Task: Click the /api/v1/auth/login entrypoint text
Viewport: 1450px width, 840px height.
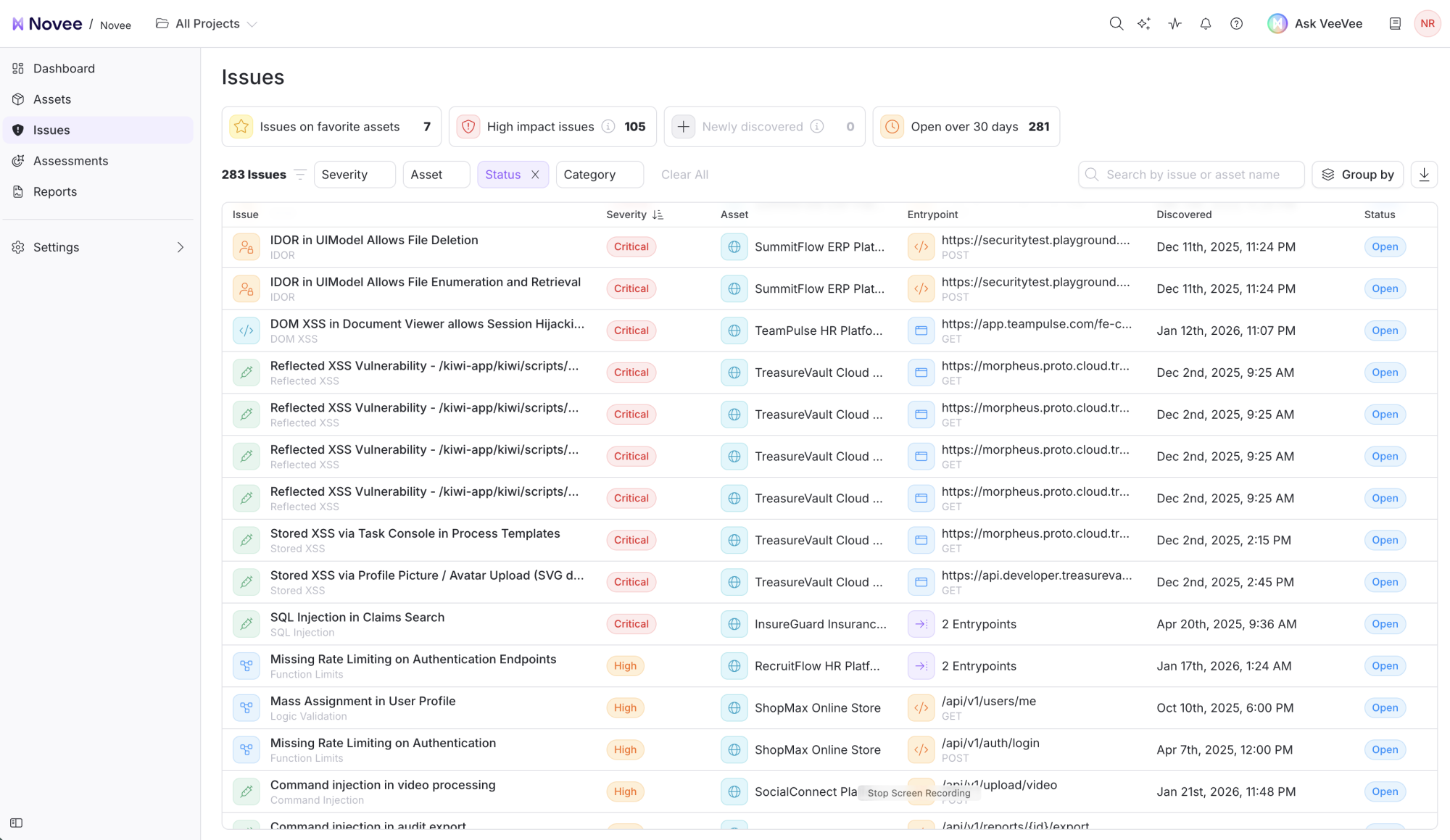Action: pyautogui.click(x=990, y=743)
